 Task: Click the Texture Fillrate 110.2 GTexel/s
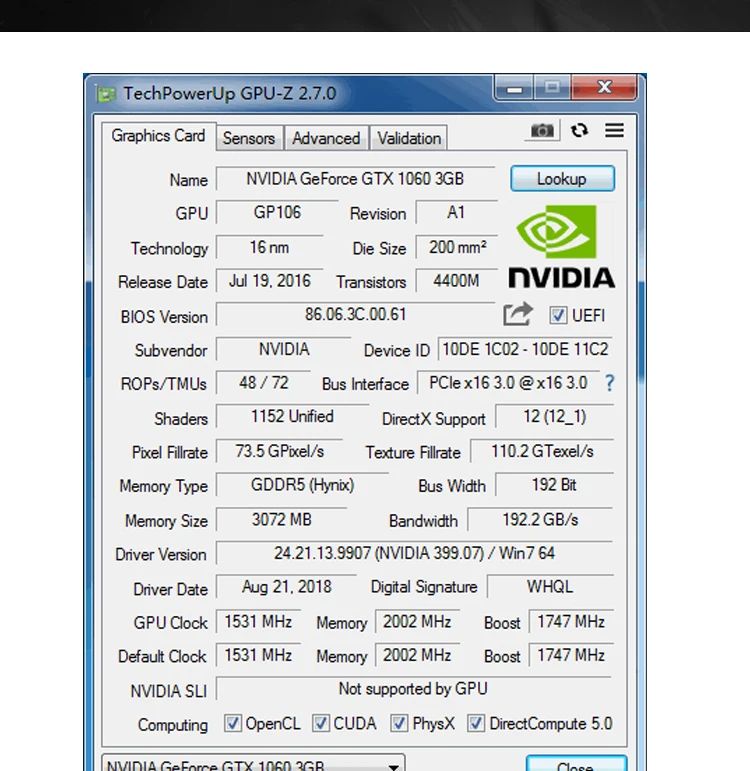[x=542, y=451]
